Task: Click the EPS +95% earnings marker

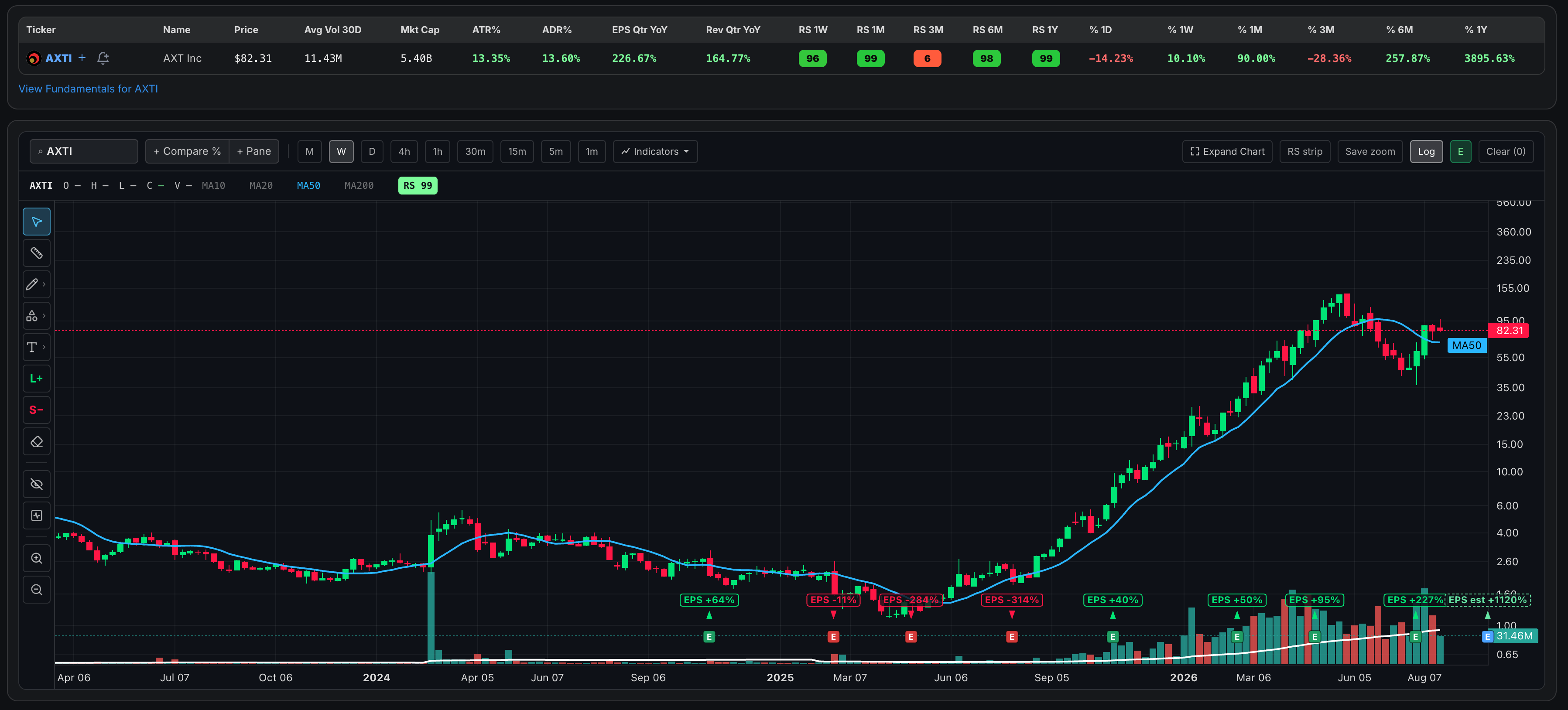Action: (1314, 600)
